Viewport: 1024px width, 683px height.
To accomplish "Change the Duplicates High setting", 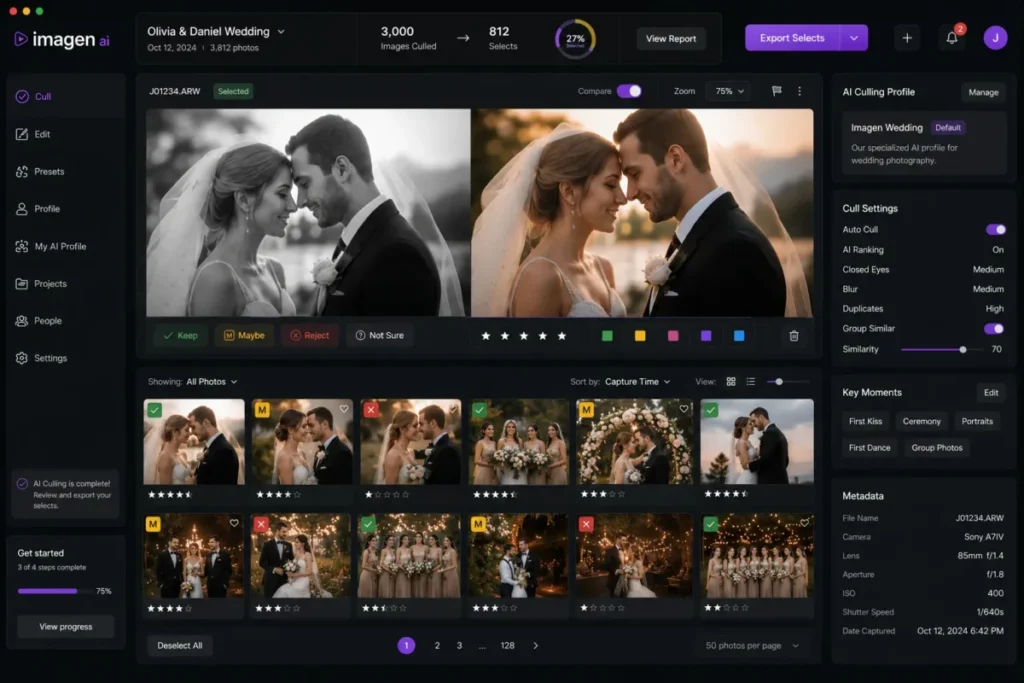I will [x=995, y=308].
